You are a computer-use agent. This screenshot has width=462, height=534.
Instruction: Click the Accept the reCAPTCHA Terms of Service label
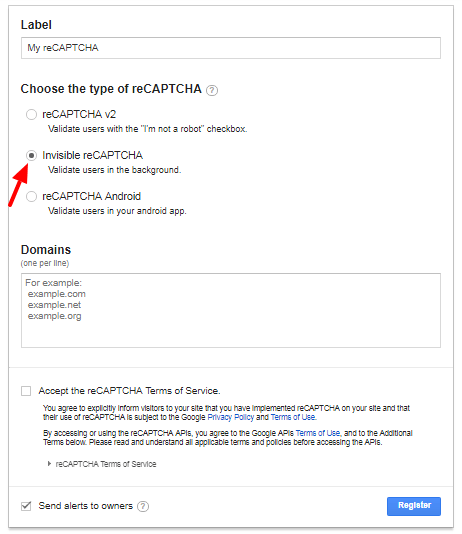click(x=129, y=391)
